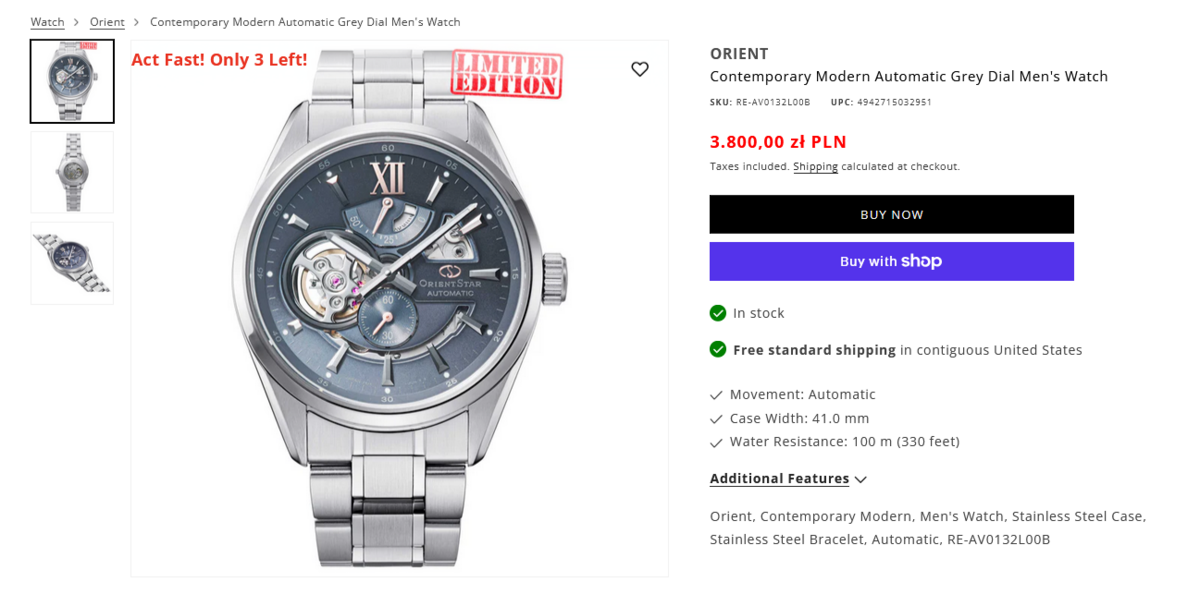1200x594 pixels.
Task: Add watch to wishlist with heart icon
Action: click(640, 69)
